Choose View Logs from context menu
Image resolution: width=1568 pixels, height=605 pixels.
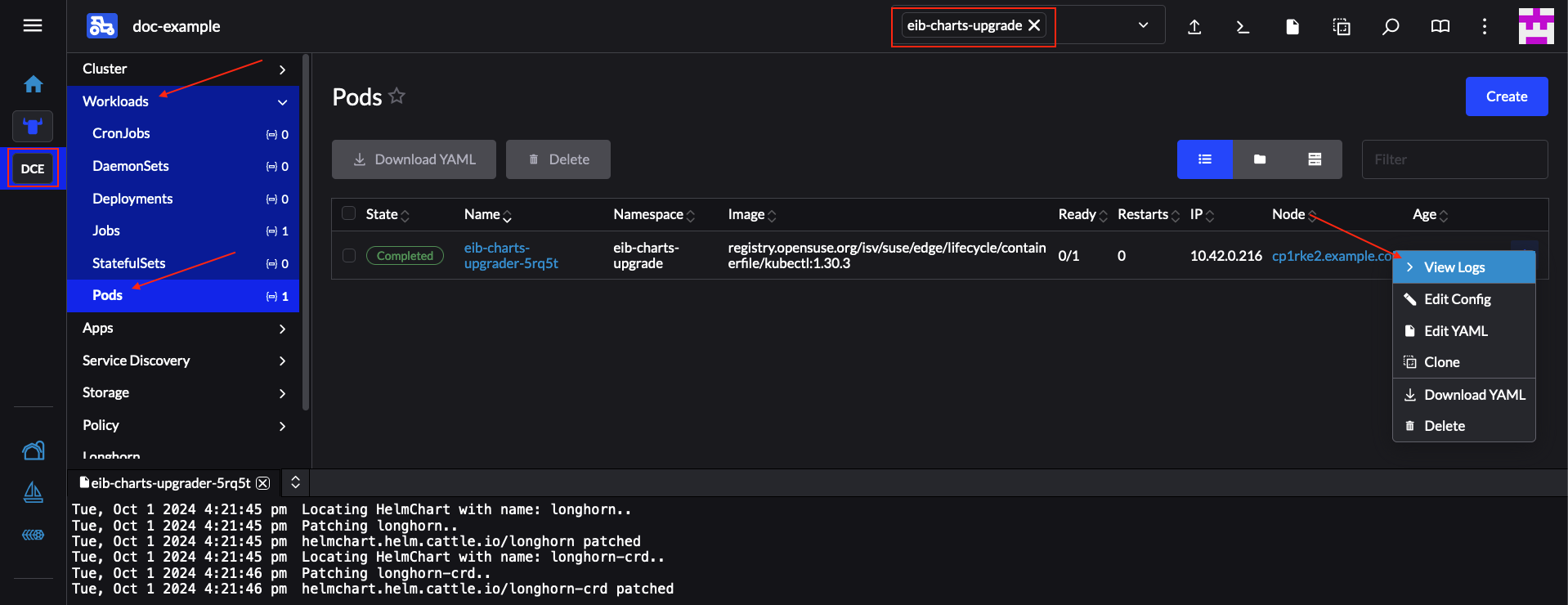click(1454, 267)
